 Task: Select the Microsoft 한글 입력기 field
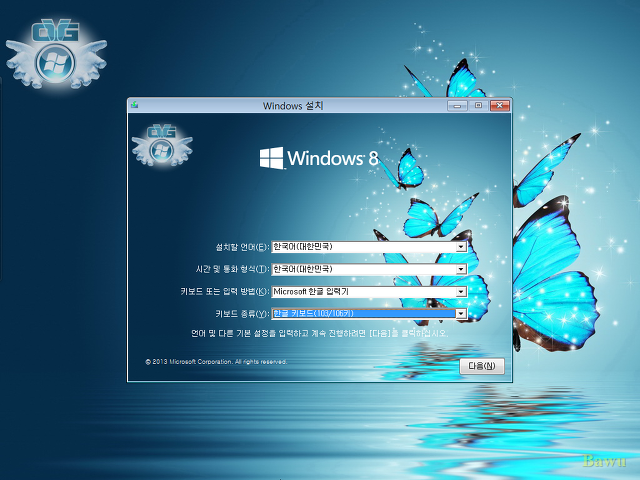point(369,292)
